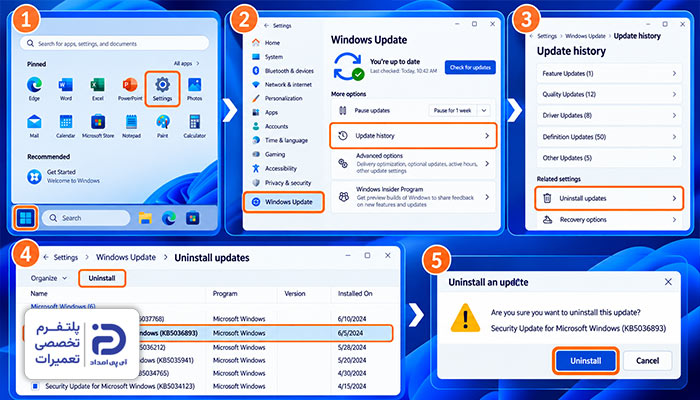Confirm with the Uninstall dialog button

point(586,361)
